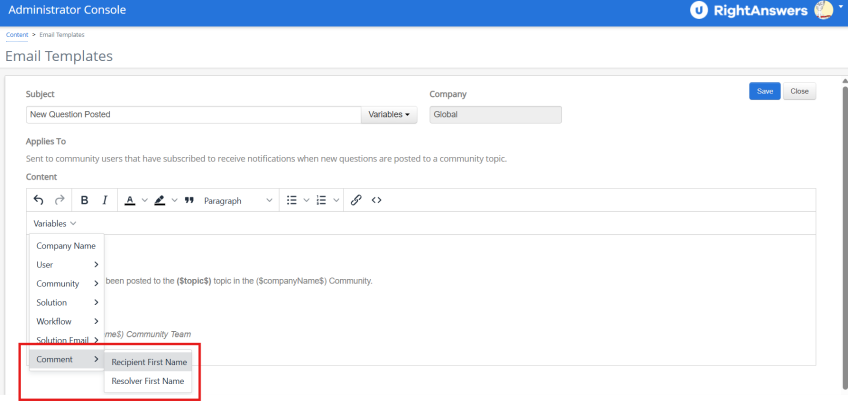Image resolution: width=848 pixels, height=401 pixels.
Task: Apply the highlight marker tool
Action: point(159,200)
